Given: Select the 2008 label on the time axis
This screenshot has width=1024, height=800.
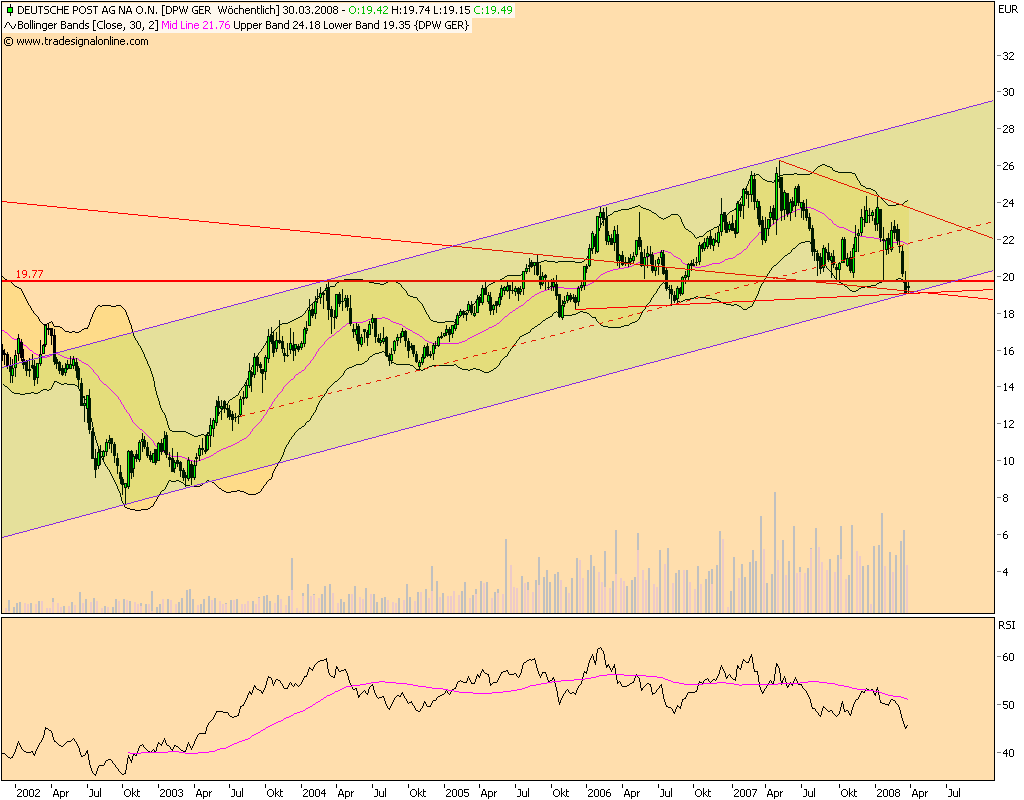Looking at the screenshot, I should tap(886, 790).
